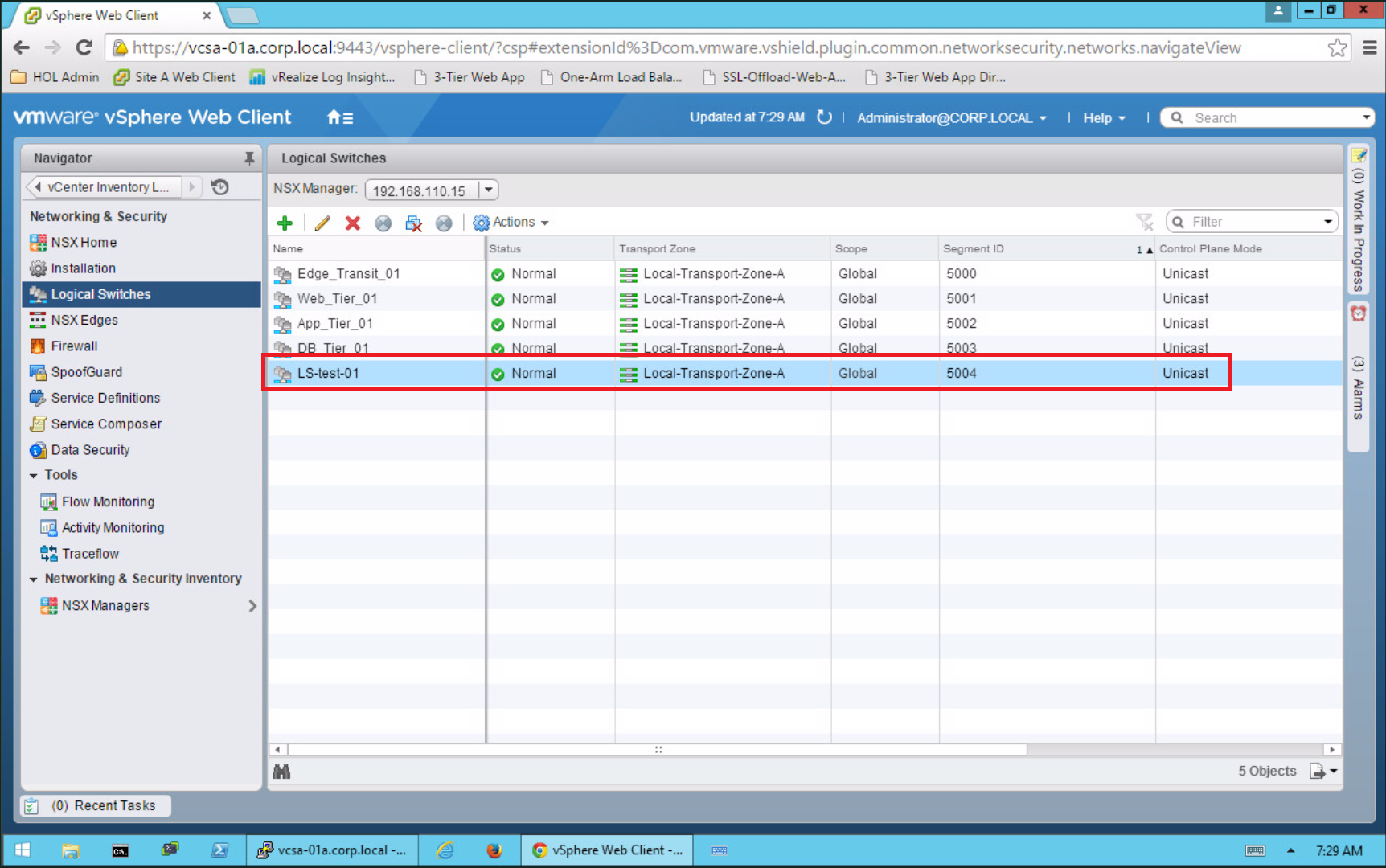This screenshot has height=868, width=1386.
Task: Open Traceflow under Tools
Action: 90,554
